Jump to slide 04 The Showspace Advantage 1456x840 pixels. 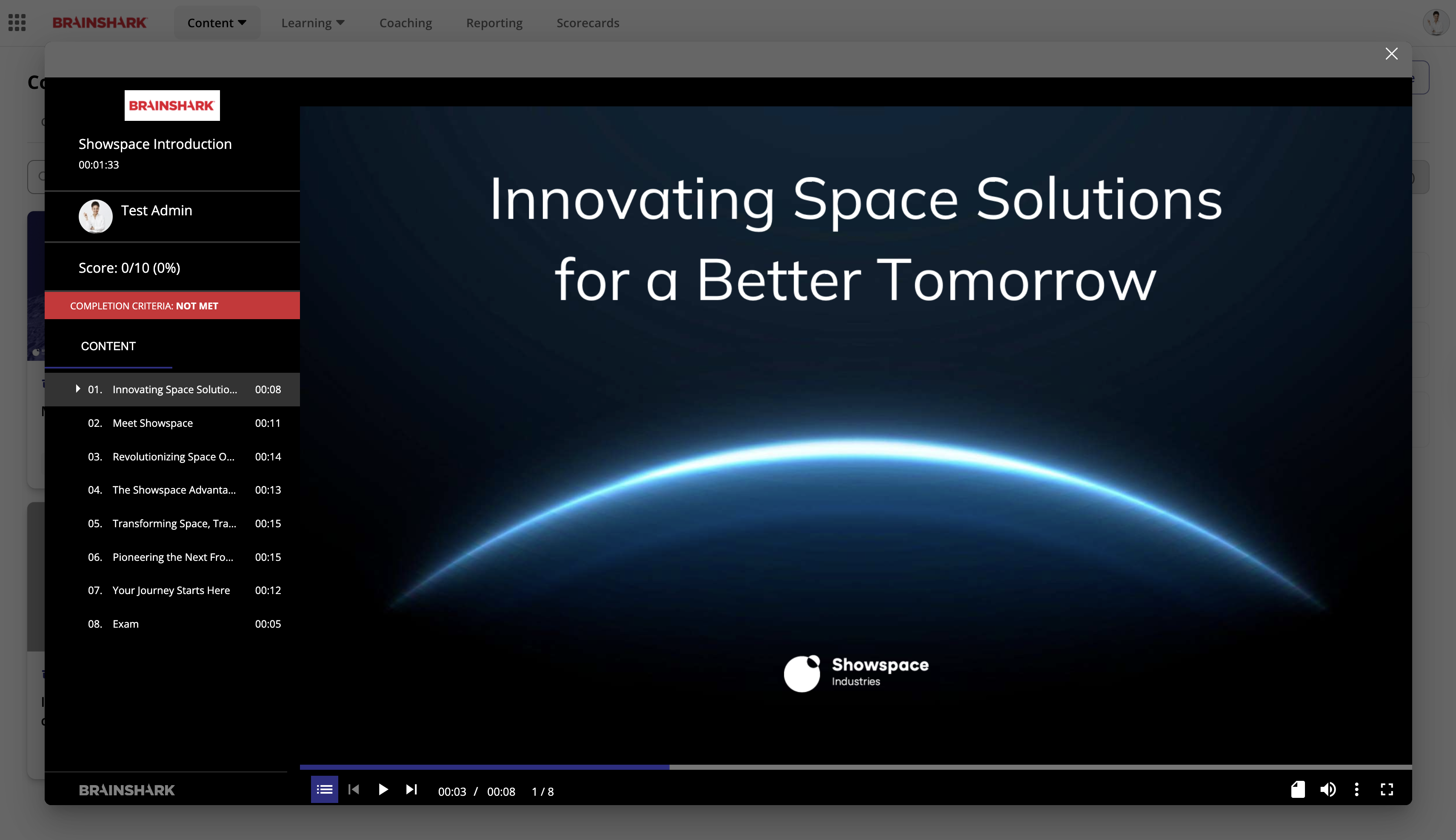[x=172, y=490]
